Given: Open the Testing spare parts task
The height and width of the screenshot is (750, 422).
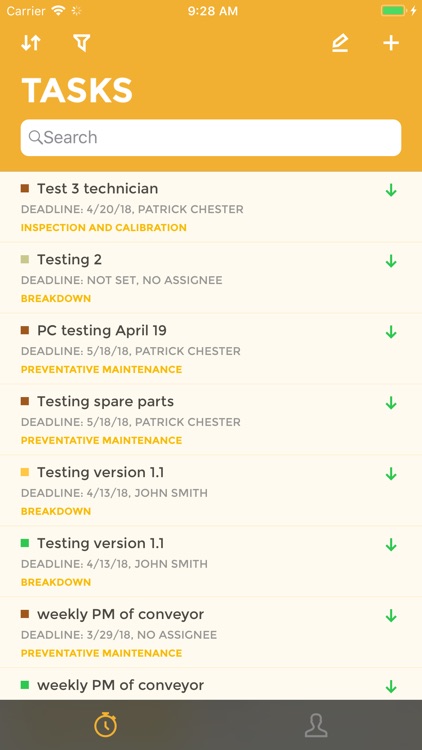Looking at the screenshot, I should tap(211, 420).
